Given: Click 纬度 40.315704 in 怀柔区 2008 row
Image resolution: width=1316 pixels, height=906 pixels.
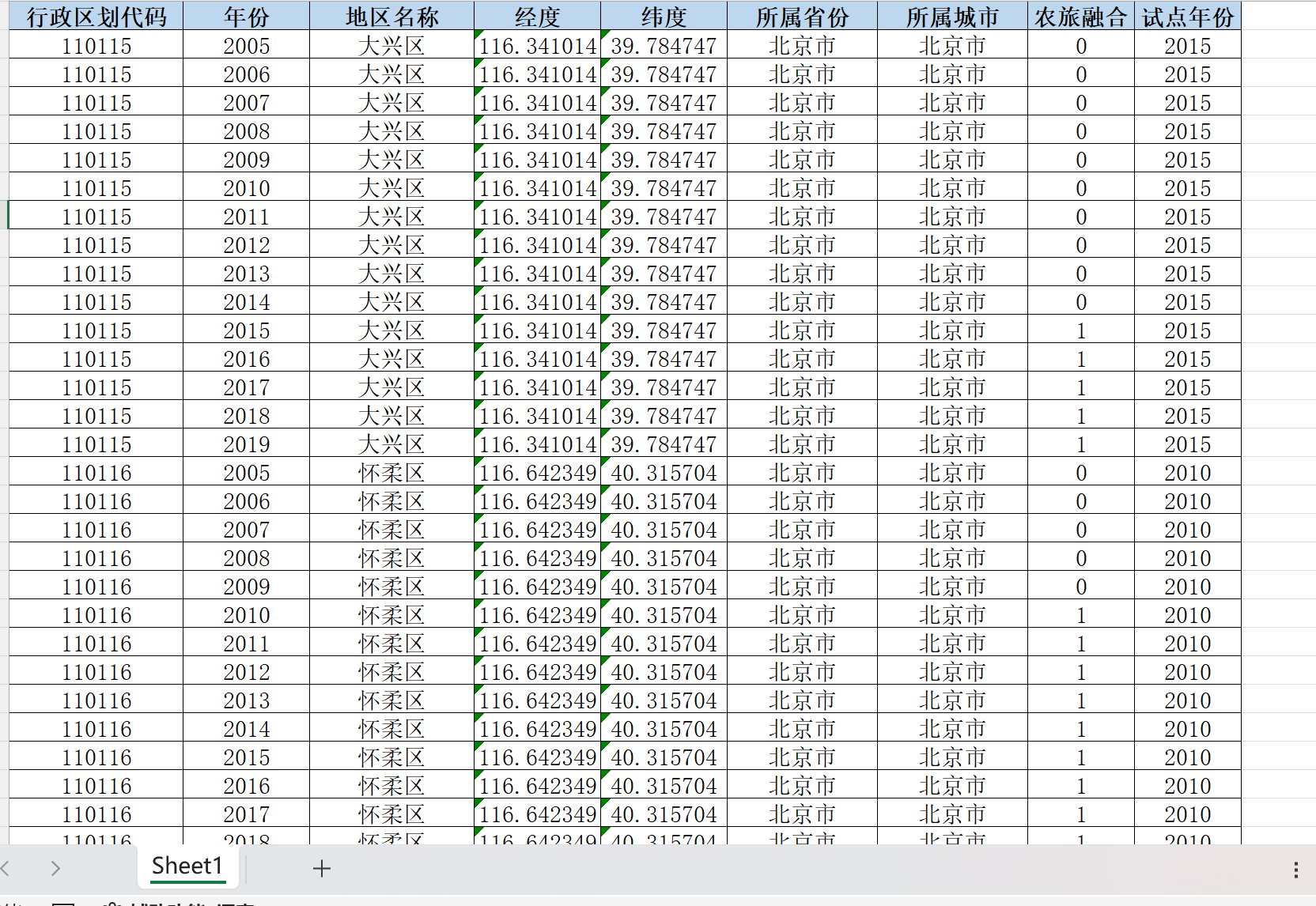Looking at the screenshot, I should (664, 558).
